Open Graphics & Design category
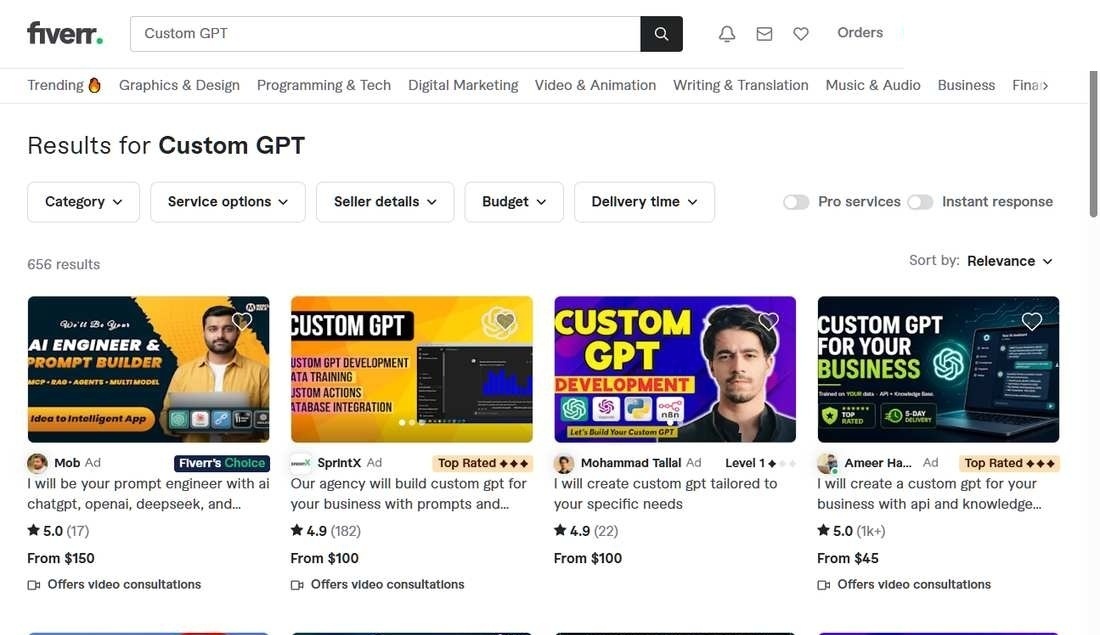Image resolution: width=1100 pixels, height=635 pixels. (179, 85)
